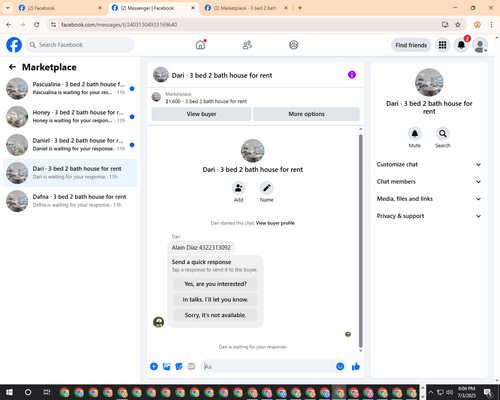Click the Name pencil icon
The width and height of the screenshot is (500, 400).
(x=267, y=188)
